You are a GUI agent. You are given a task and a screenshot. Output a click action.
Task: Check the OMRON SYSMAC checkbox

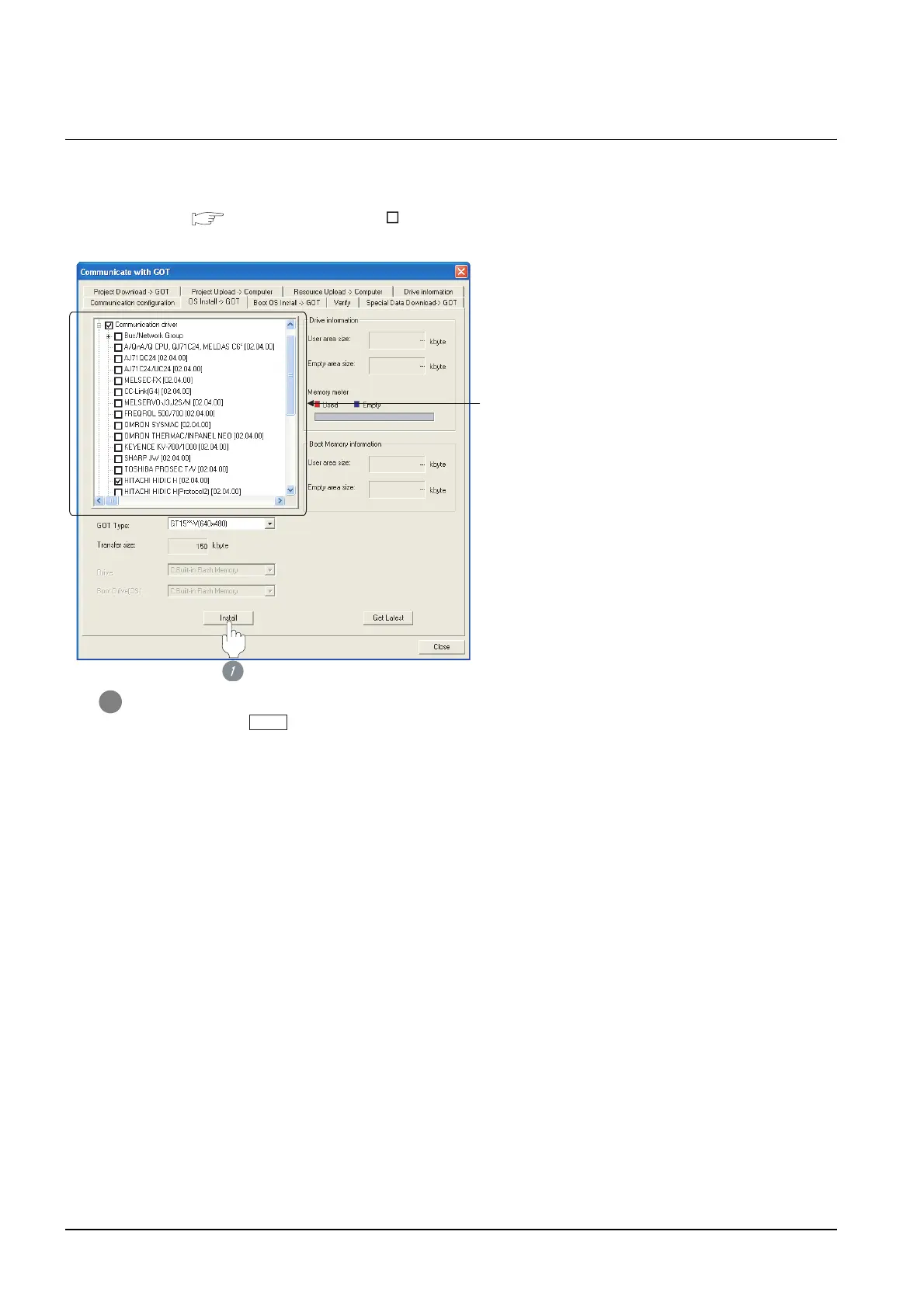click(119, 426)
